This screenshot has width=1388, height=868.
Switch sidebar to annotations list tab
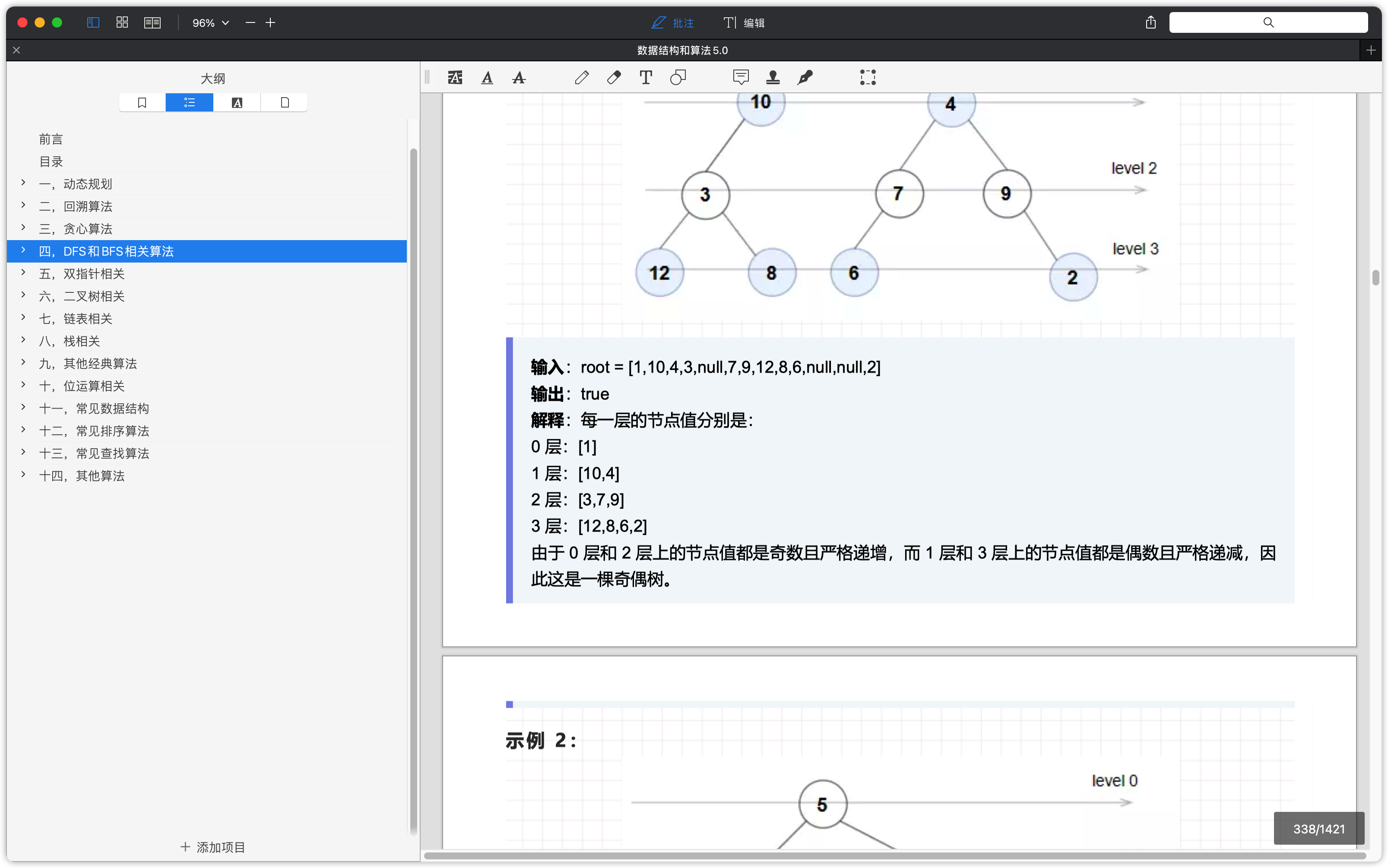click(x=237, y=103)
